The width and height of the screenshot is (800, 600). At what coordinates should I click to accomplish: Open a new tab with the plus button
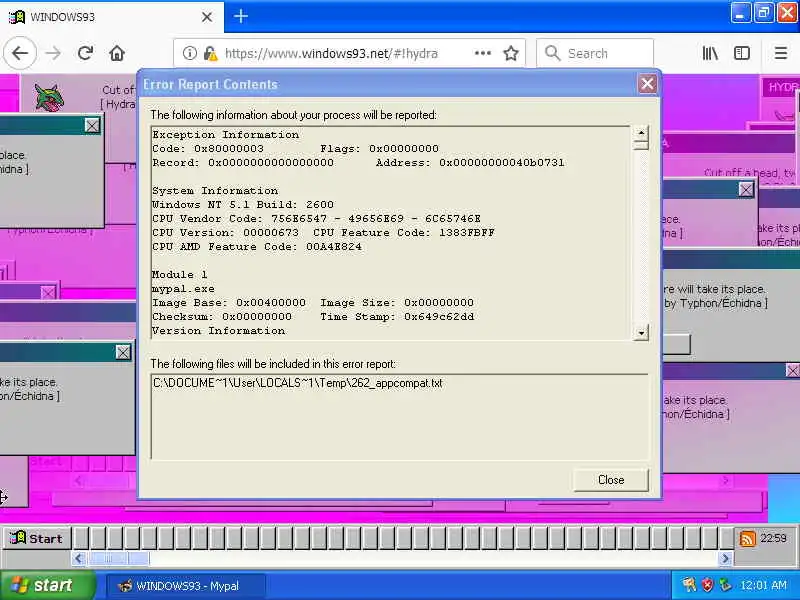[x=241, y=16]
